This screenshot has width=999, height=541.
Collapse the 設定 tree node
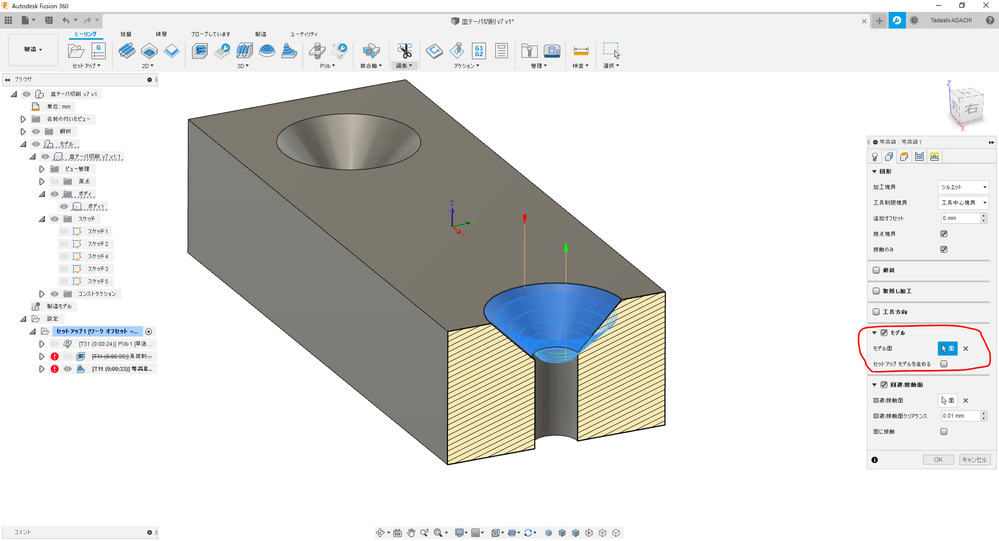pos(23,319)
